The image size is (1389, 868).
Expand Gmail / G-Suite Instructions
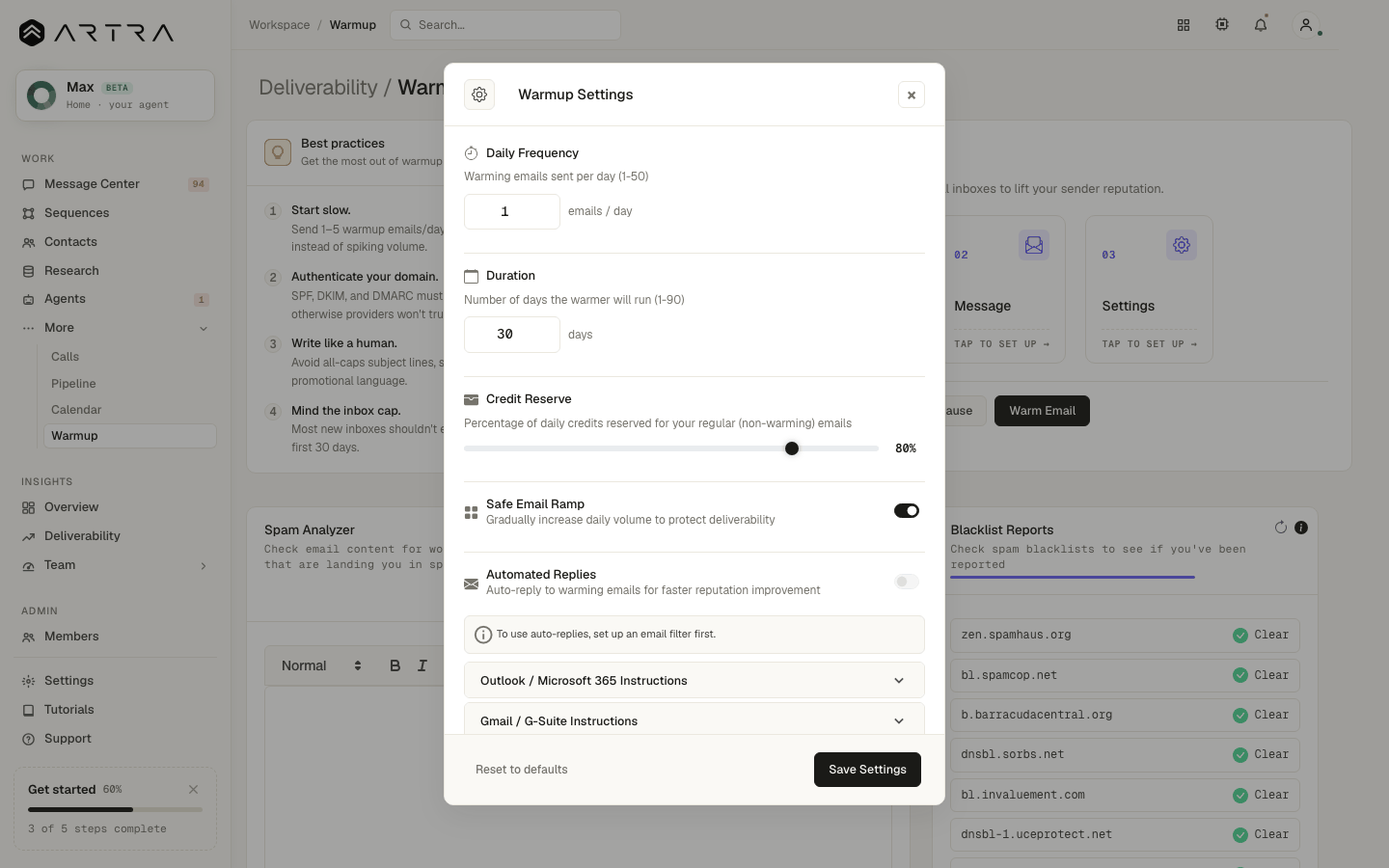pos(694,719)
